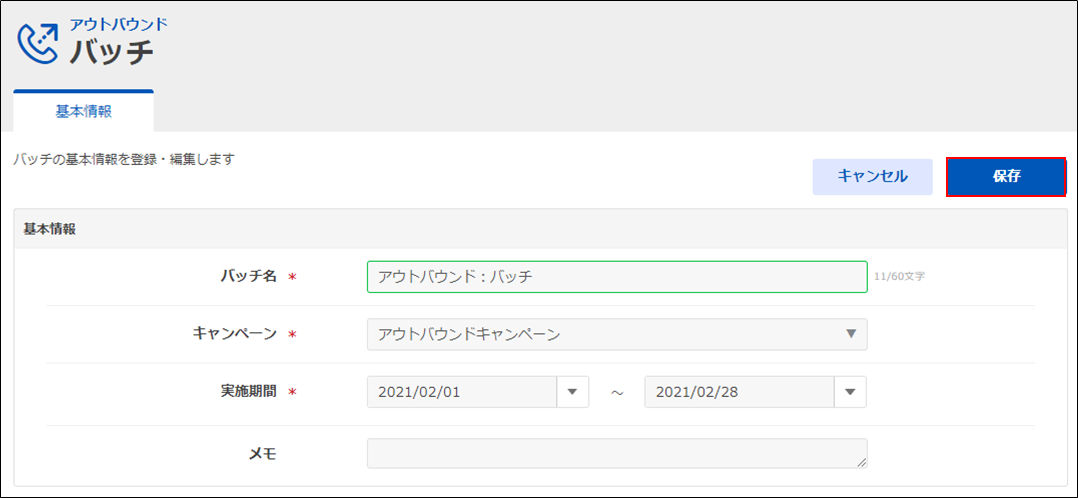Click the キャンペーン dropdown arrow
The image size is (1078, 498).
(851, 334)
